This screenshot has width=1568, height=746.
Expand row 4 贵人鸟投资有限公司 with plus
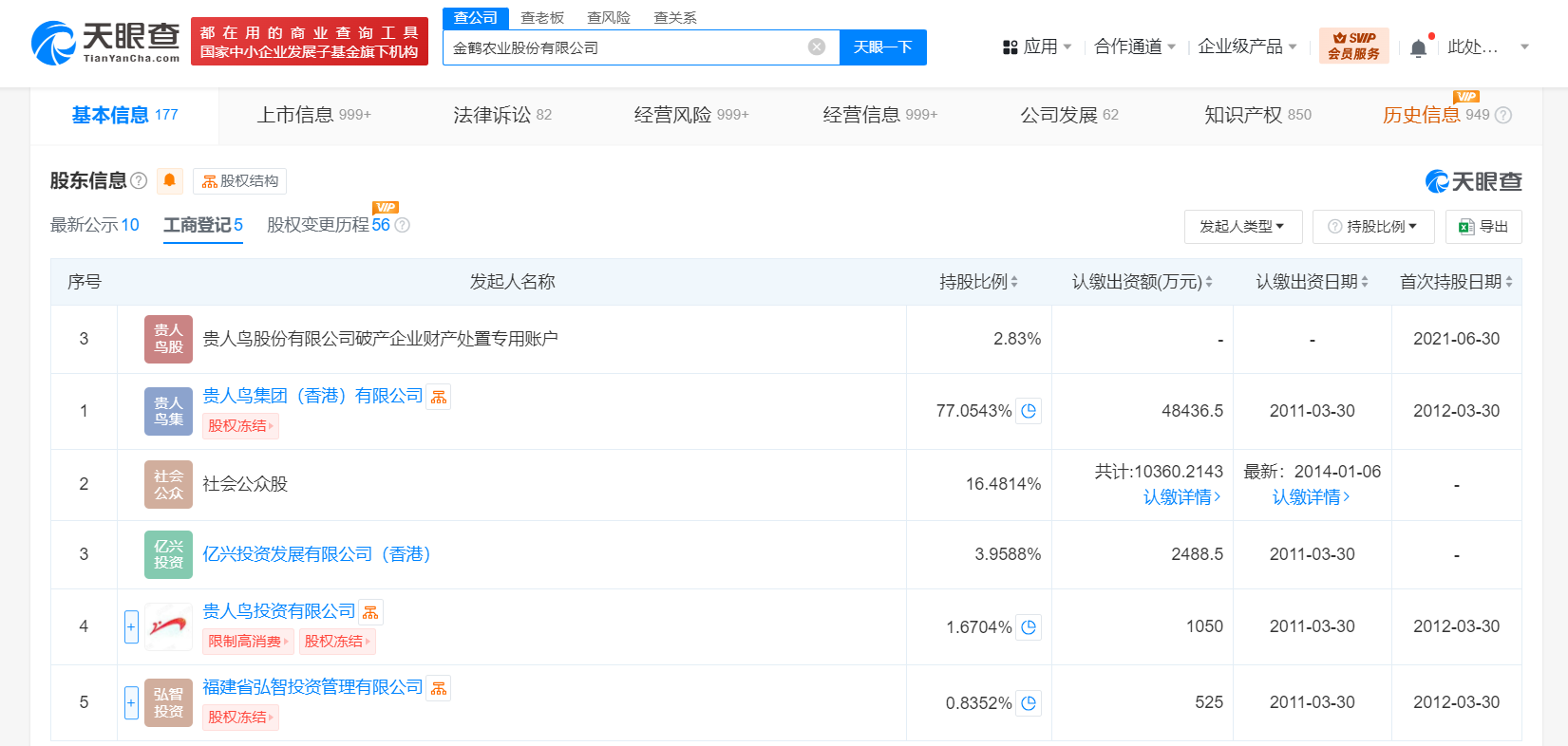[x=131, y=626]
